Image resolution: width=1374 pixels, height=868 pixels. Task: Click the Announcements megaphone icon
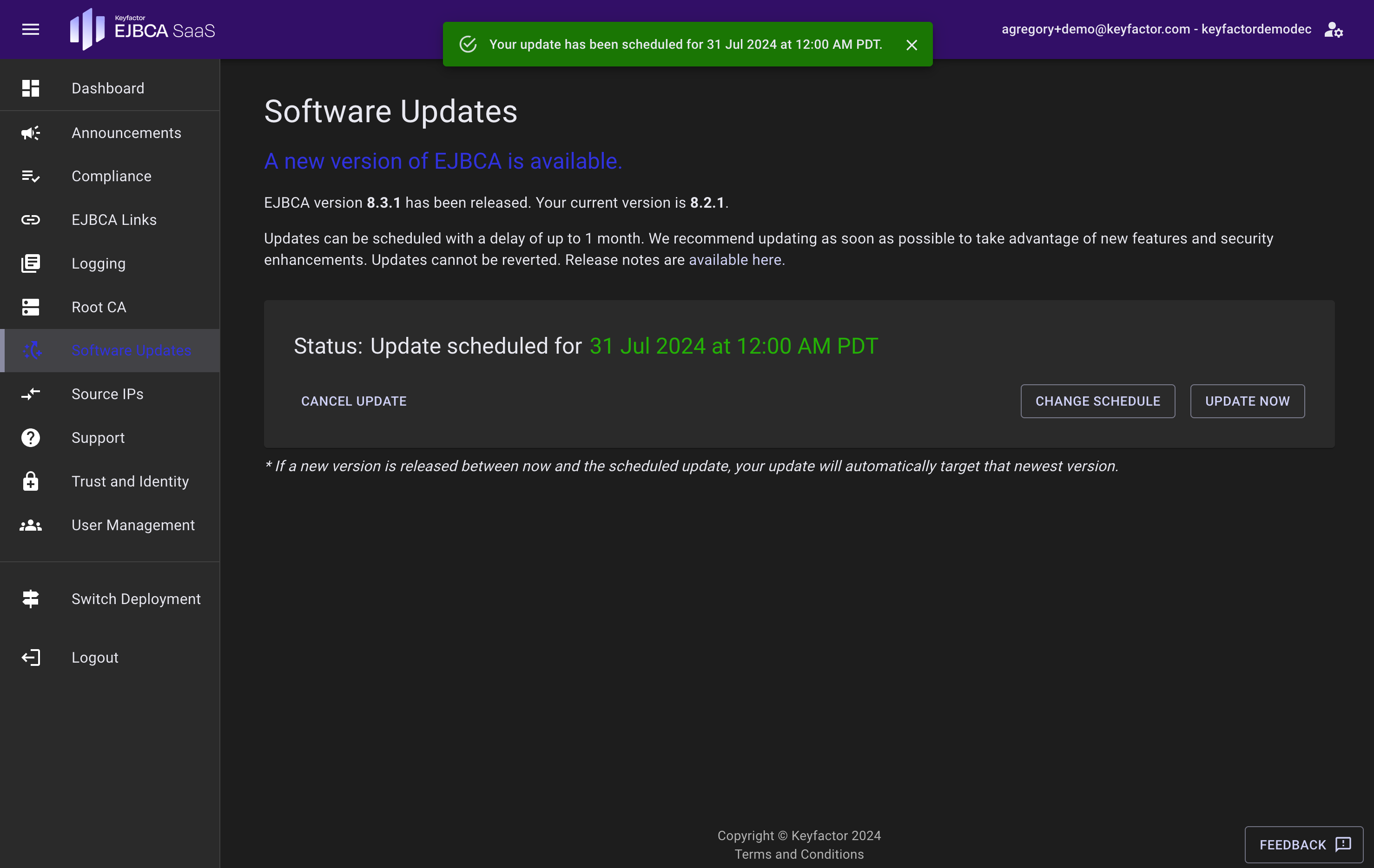[x=30, y=133]
